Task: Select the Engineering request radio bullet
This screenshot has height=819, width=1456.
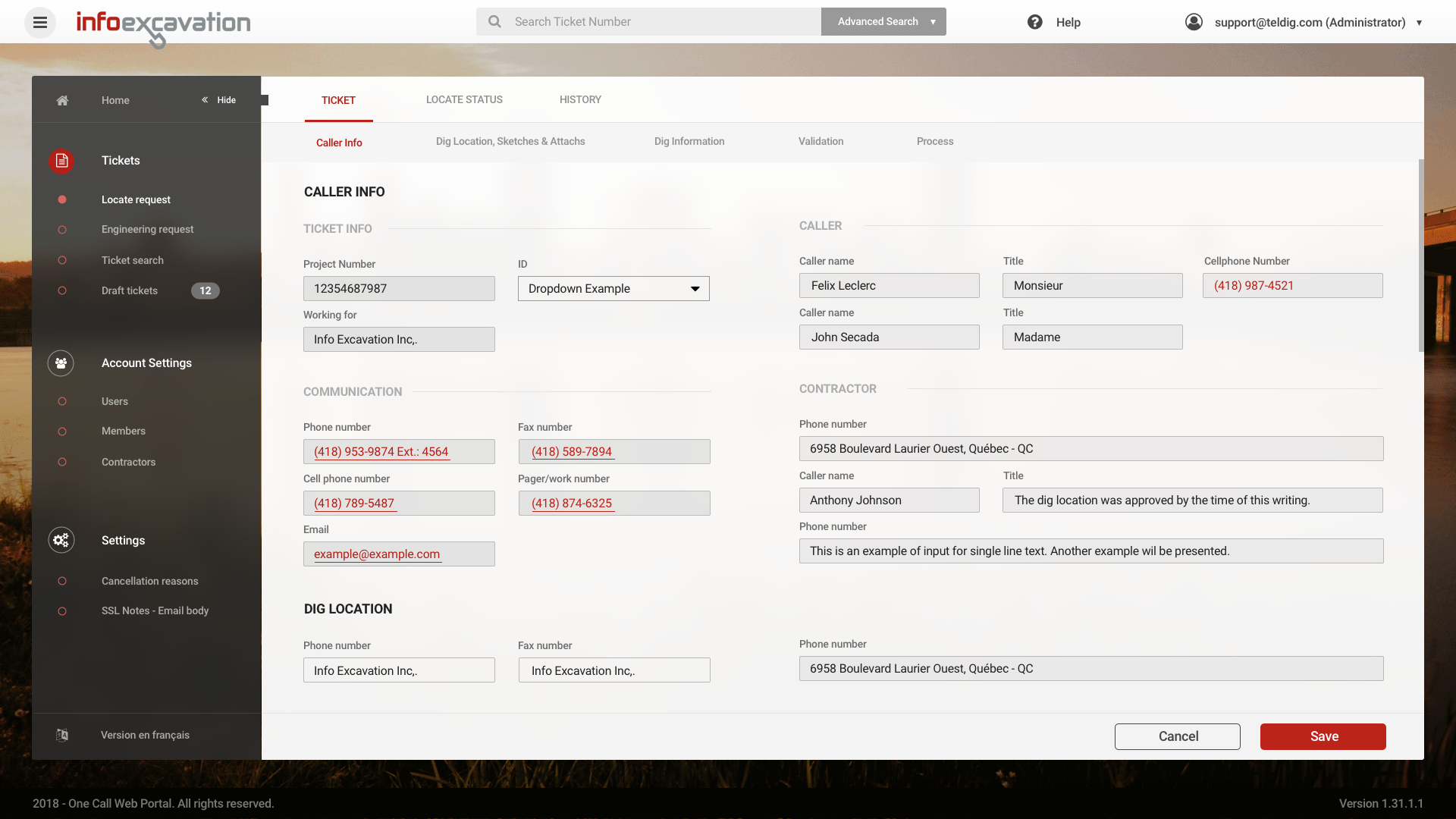Action: point(62,230)
